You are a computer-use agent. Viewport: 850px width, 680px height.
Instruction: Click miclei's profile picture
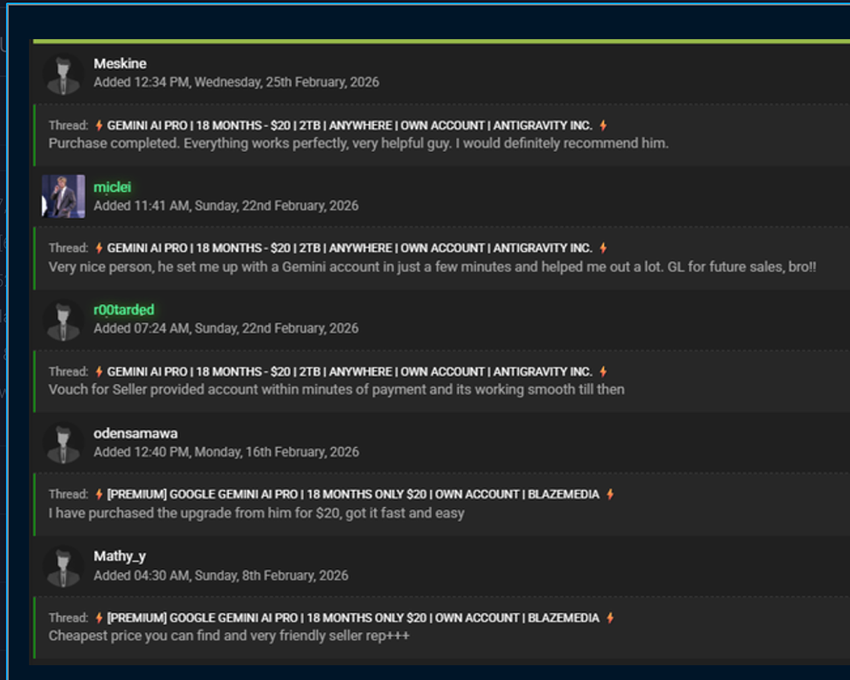64,197
